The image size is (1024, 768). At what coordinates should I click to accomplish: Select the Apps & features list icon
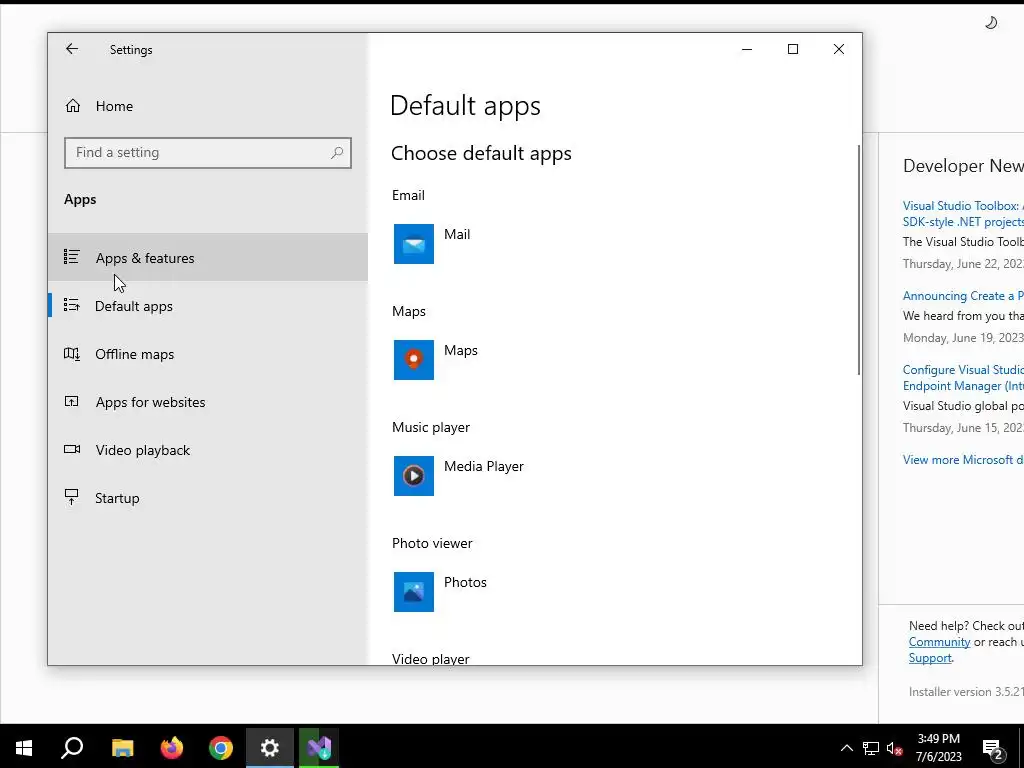(x=72, y=257)
